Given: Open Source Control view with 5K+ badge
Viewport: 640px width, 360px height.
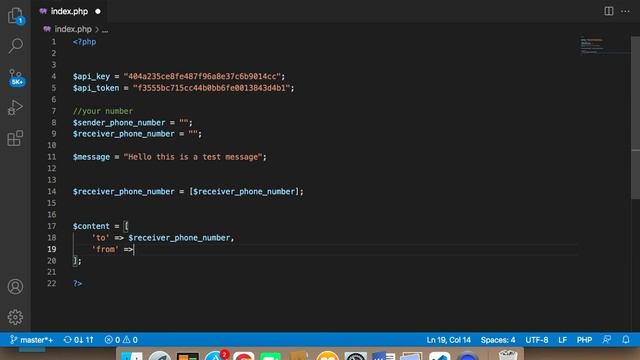Looking at the screenshot, I should click(x=16, y=77).
